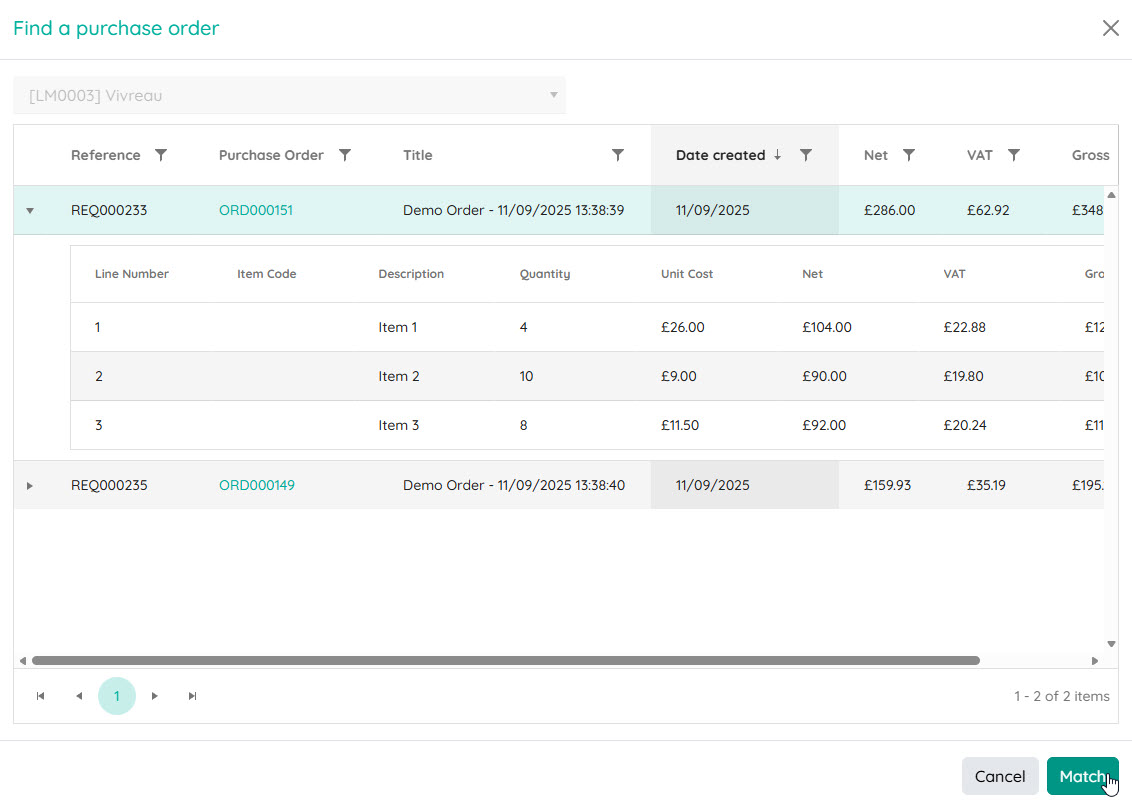This screenshot has height=805, width=1132.
Task: Open filter for Net column
Action: [909, 155]
